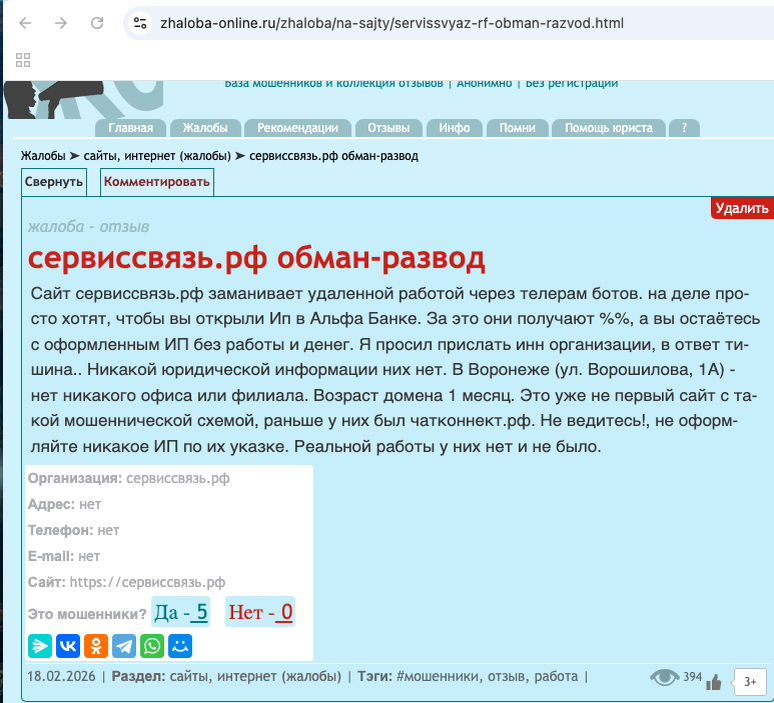The width and height of the screenshot is (774, 703).
Task: Click the работа tag
Action: click(556, 676)
